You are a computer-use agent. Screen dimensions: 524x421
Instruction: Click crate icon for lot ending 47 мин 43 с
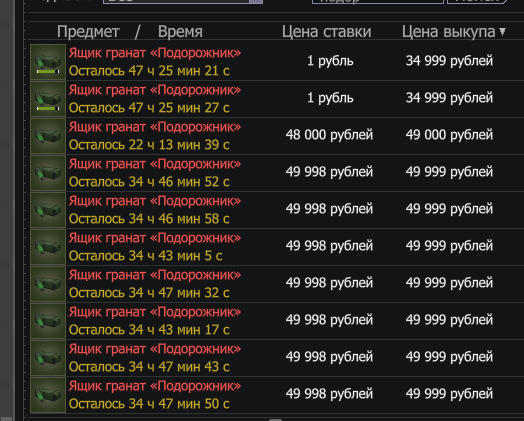48,359
